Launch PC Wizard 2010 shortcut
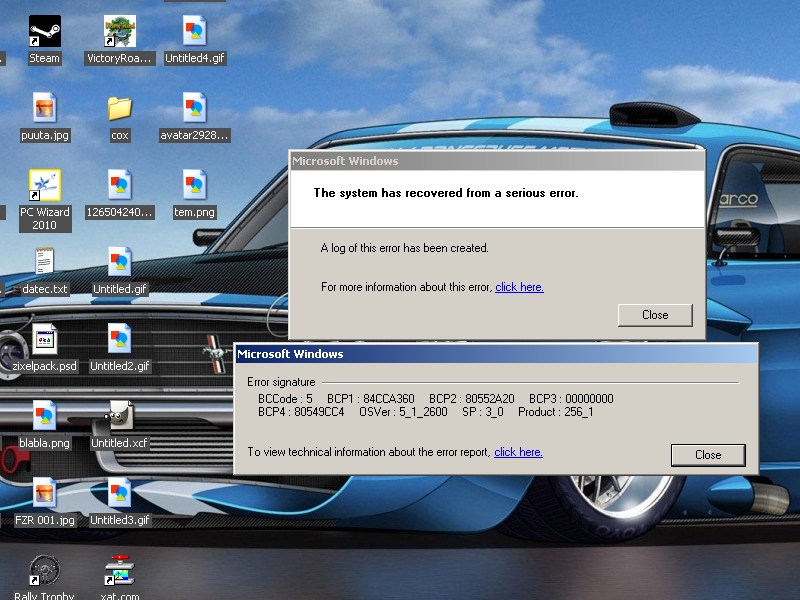Screen dimensions: 800x600 click(44, 185)
